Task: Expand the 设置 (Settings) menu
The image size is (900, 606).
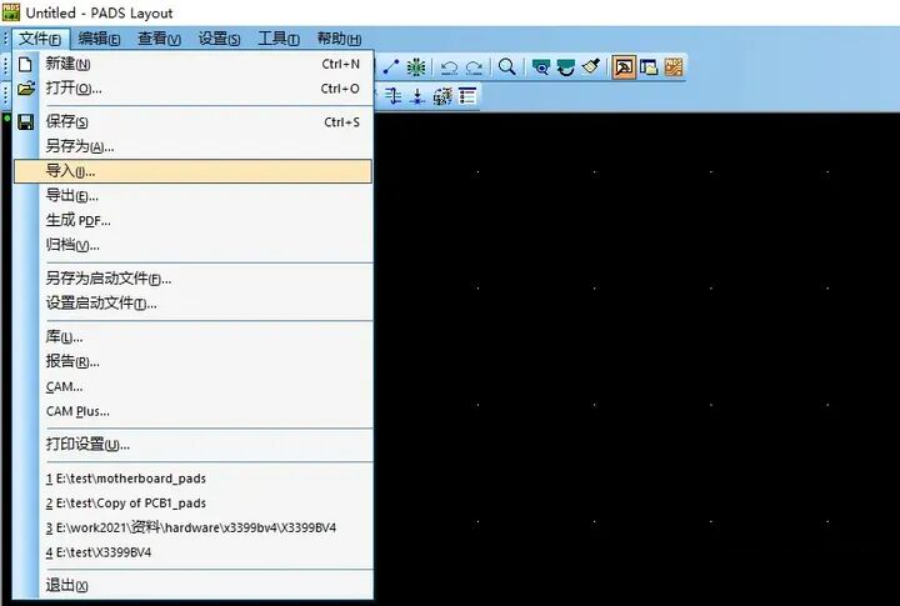Action: (218, 39)
